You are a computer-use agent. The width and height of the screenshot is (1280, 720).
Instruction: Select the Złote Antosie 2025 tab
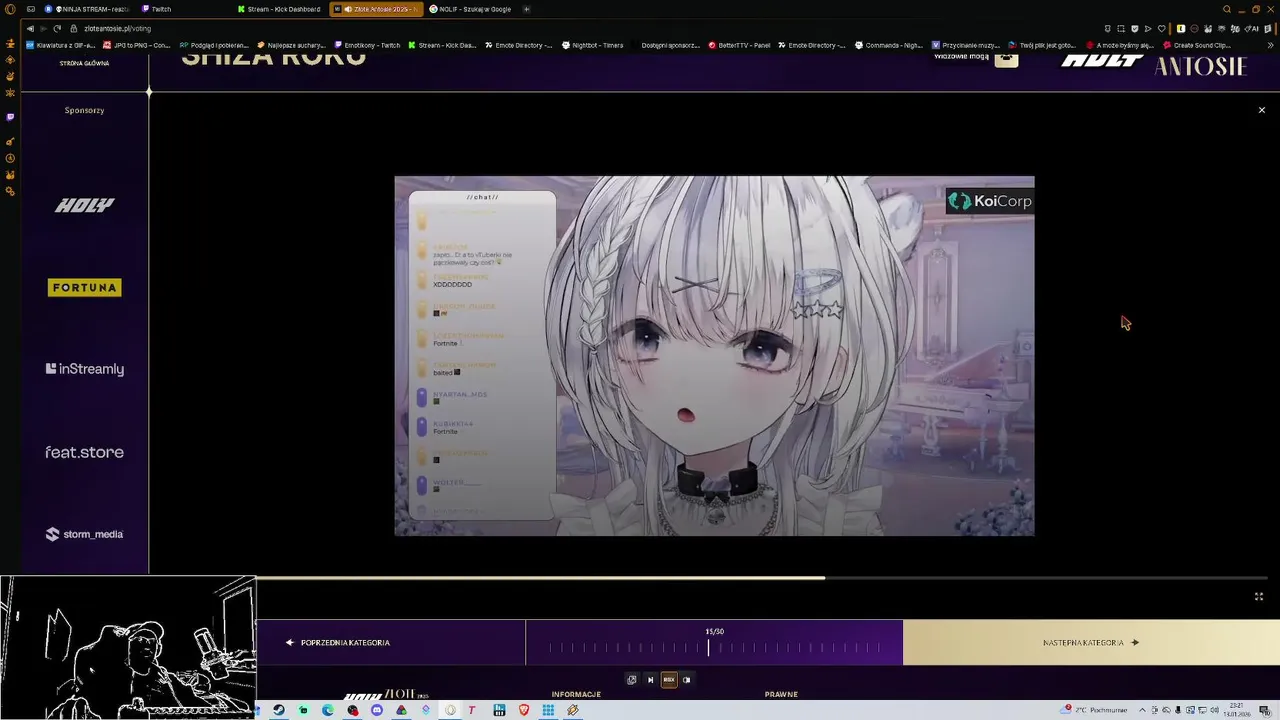[x=376, y=9]
